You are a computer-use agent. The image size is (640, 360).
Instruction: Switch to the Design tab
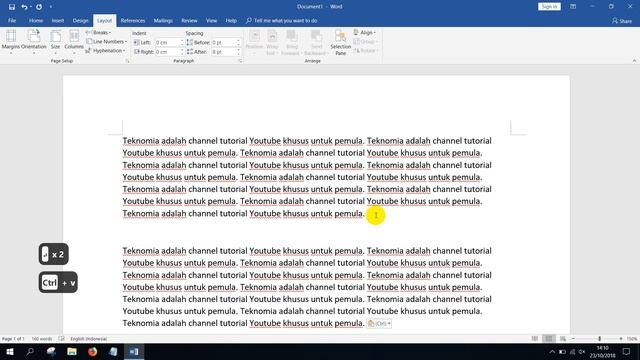(x=80, y=20)
